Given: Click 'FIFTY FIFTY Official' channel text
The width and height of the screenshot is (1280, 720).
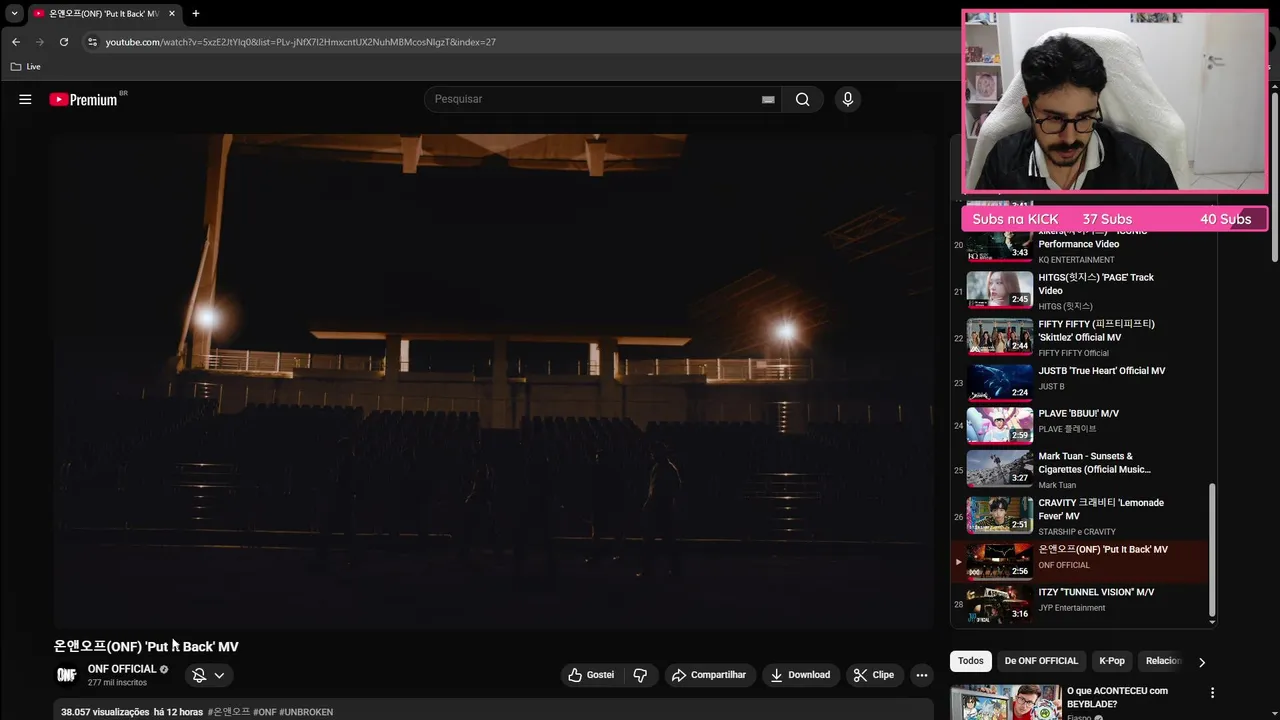Looking at the screenshot, I should pyautogui.click(x=1073, y=353).
